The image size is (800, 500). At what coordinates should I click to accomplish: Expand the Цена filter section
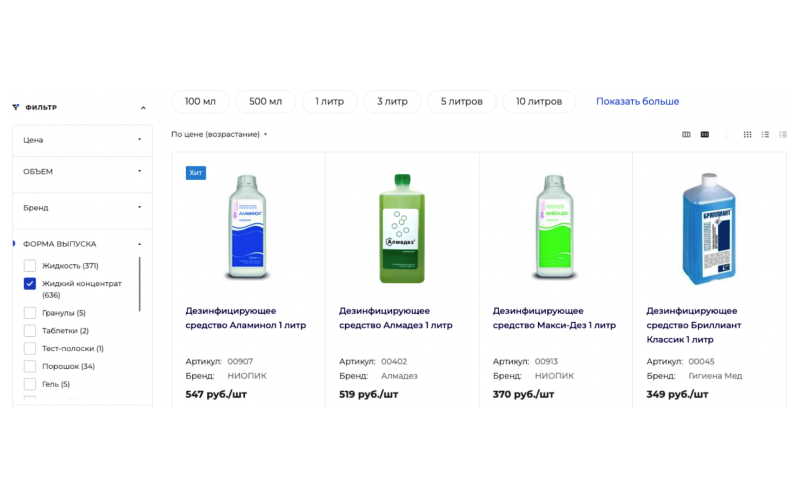[x=82, y=140]
